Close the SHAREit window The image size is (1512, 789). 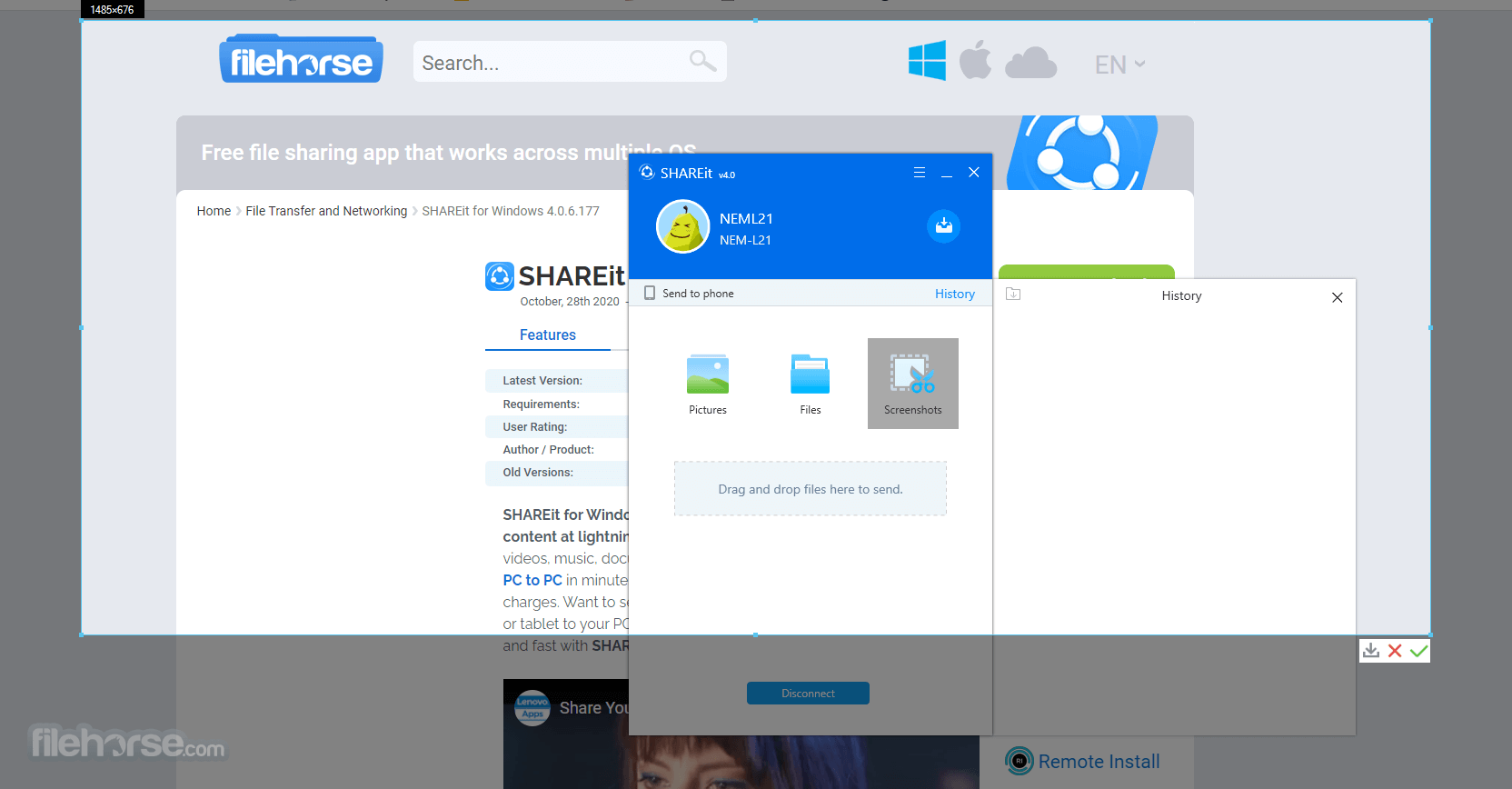coord(973,173)
